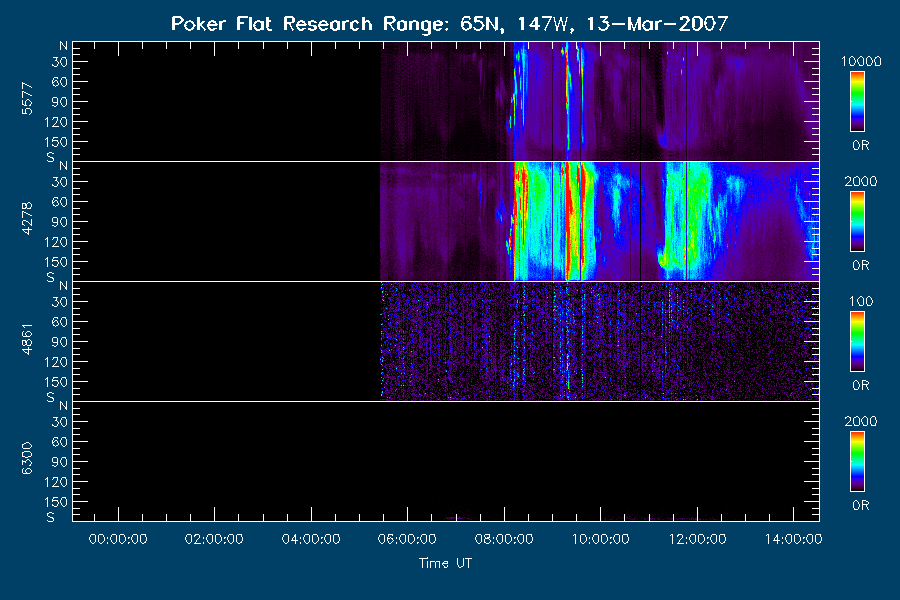Select the 150 tick label on 6300 axis
Screen dimensions: 900x600
56,502
